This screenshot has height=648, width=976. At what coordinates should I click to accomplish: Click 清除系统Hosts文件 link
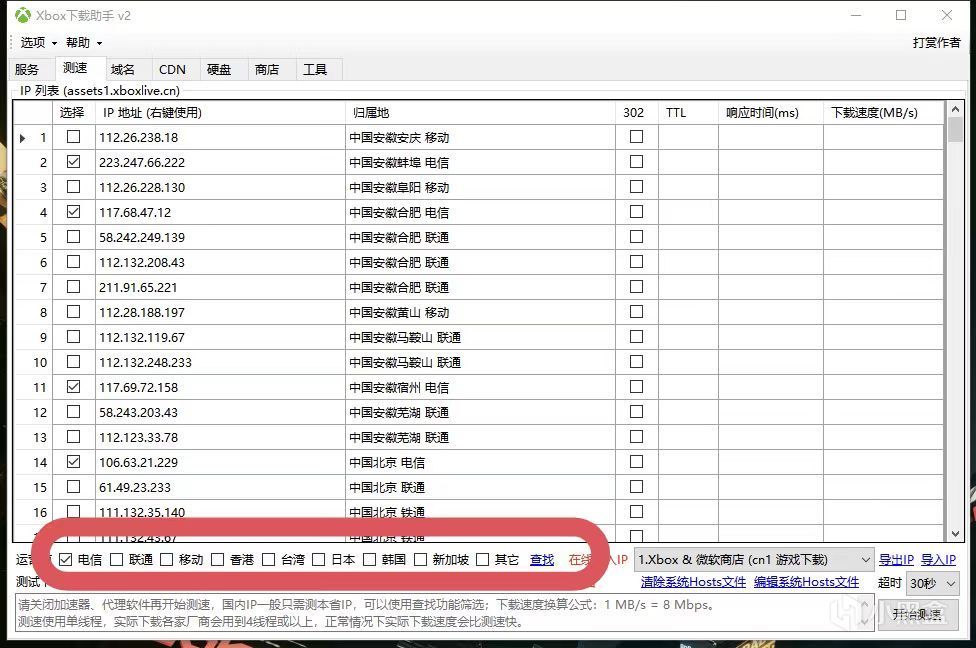point(693,582)
